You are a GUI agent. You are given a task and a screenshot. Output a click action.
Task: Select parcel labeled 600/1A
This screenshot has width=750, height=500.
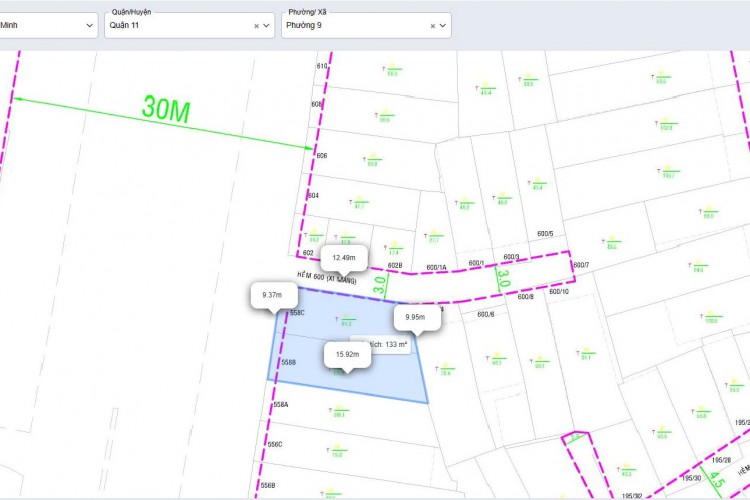(x=436, y=268)
